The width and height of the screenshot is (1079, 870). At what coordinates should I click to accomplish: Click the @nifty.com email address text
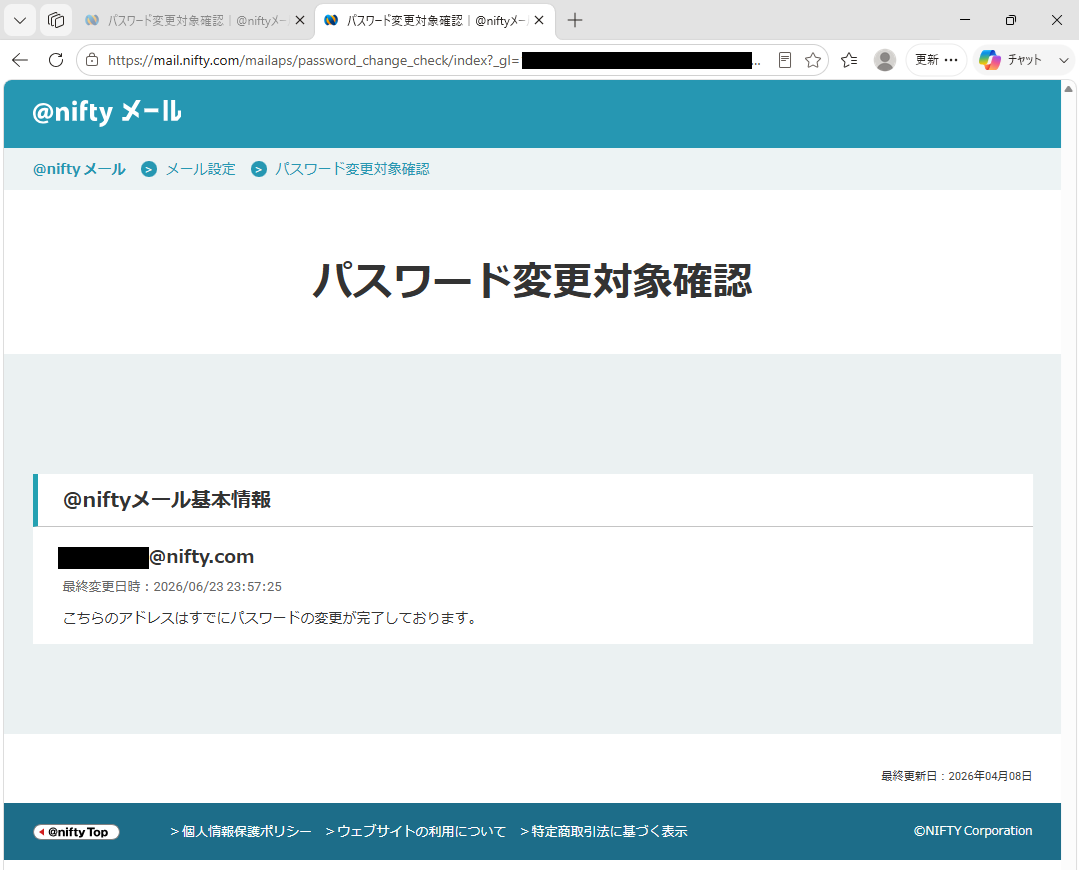(x=202, y=557)
